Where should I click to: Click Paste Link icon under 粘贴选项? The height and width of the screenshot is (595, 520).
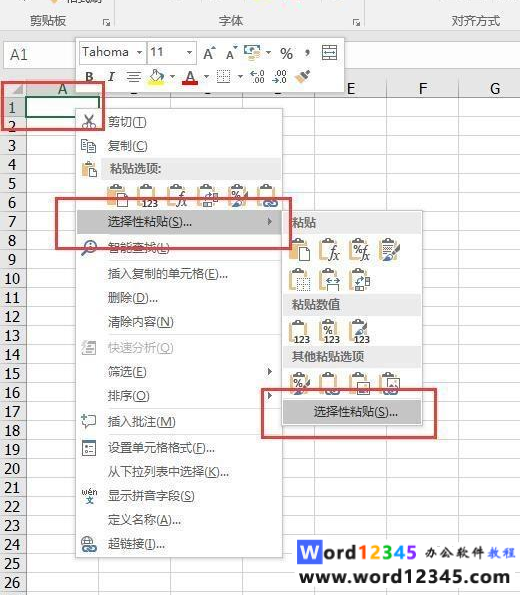267,195
